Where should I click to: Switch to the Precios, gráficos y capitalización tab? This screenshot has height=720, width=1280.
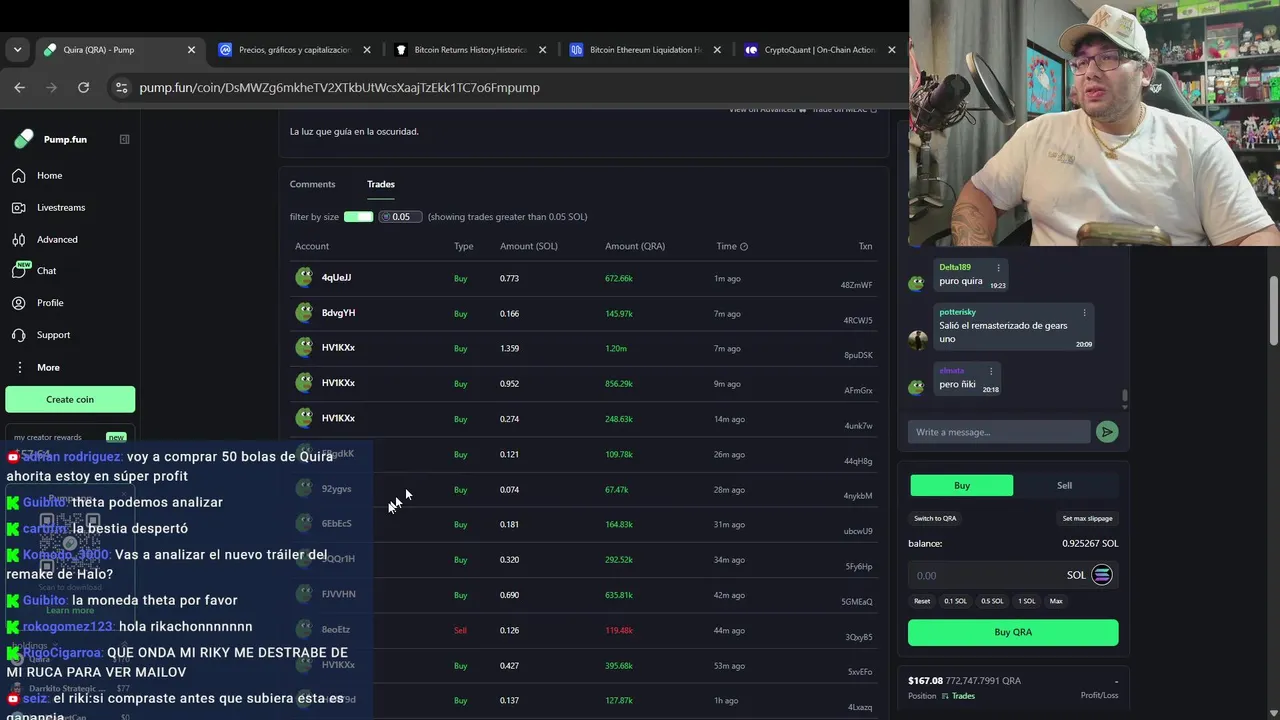[294, 50]
